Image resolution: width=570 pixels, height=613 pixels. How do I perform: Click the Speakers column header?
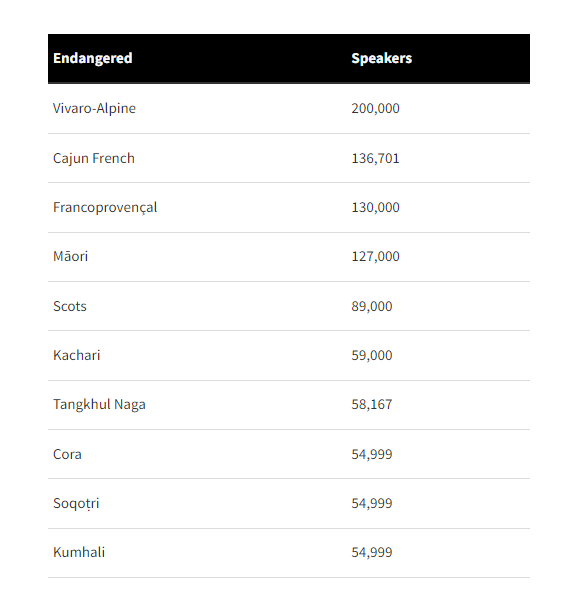[382, 58]
